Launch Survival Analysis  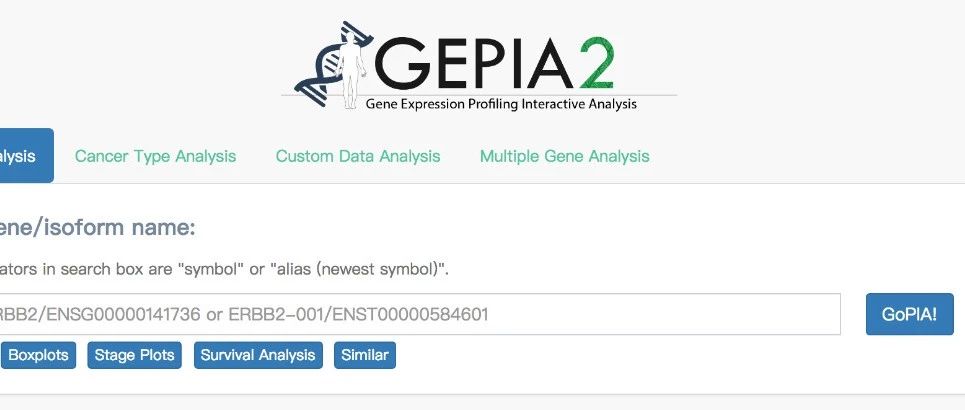coord(258,355)
